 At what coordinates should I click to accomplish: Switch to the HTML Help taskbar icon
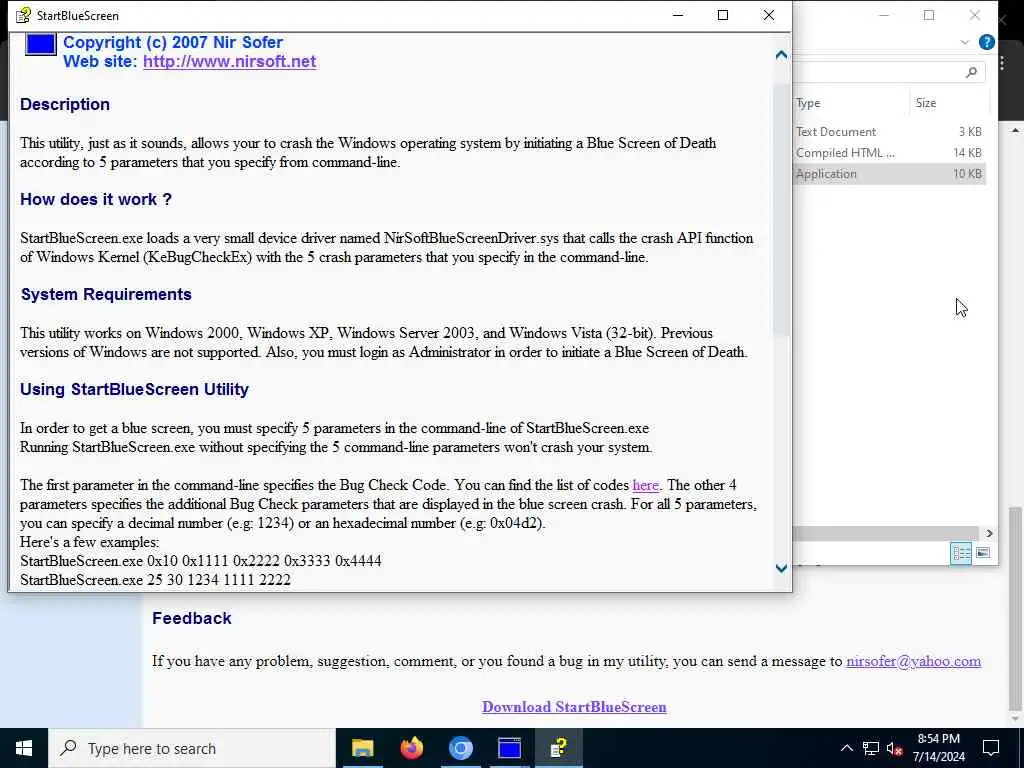(x=558, y=748)
